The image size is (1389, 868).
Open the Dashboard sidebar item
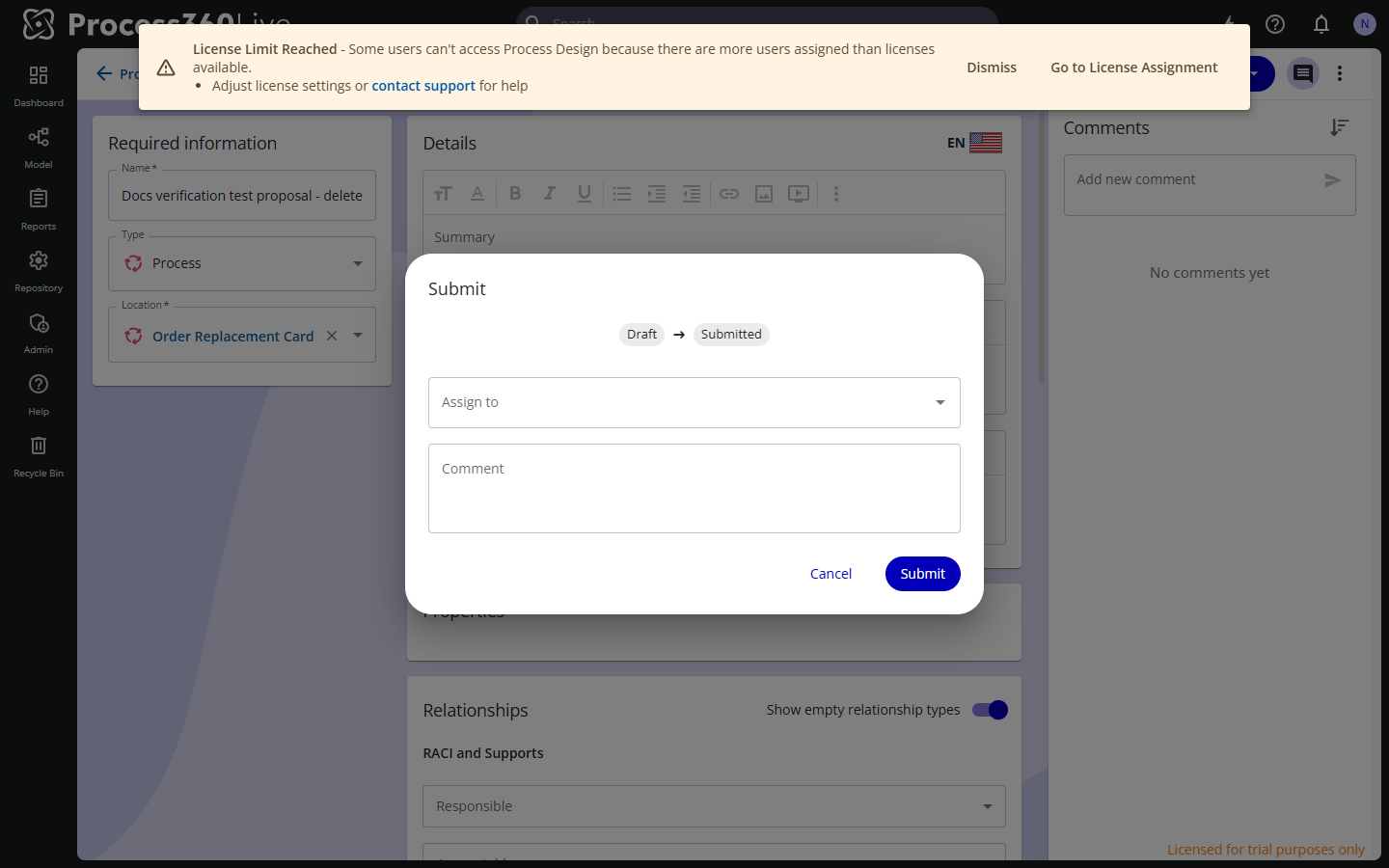(x=39, y=86)
